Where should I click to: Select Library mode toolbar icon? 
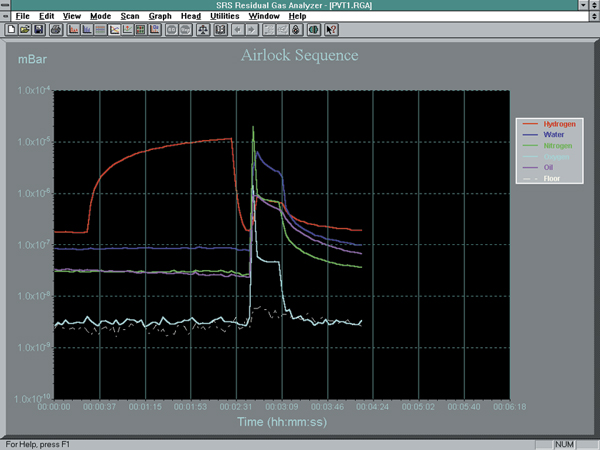(x=154, y=29)
